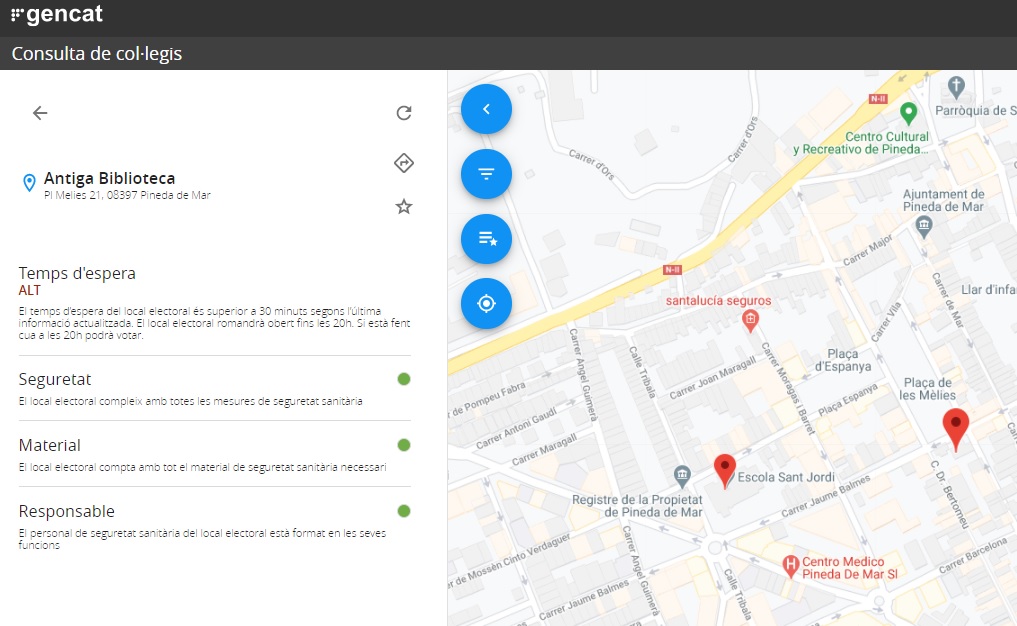Click address Pl Melies 21 text
The image size is (1017, 626).
(127, 195)
